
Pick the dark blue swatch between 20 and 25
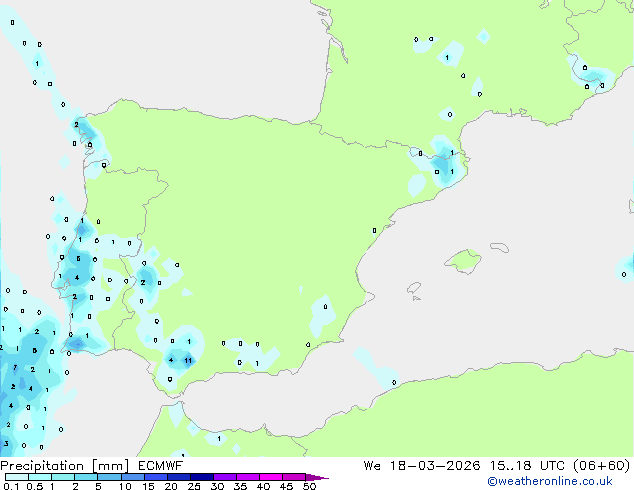(182, 477)
